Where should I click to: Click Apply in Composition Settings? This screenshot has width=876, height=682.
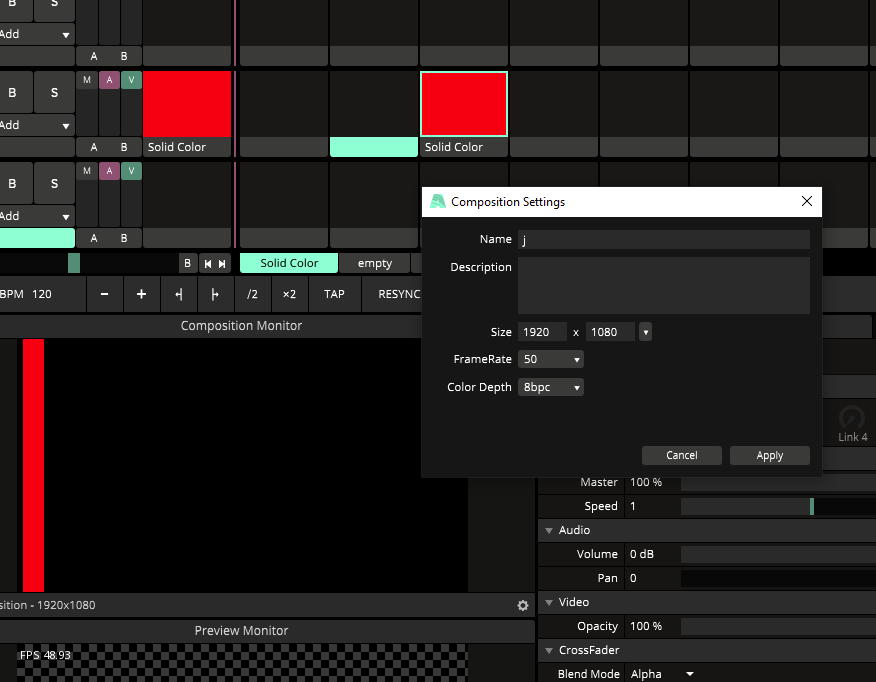point(770,455)
